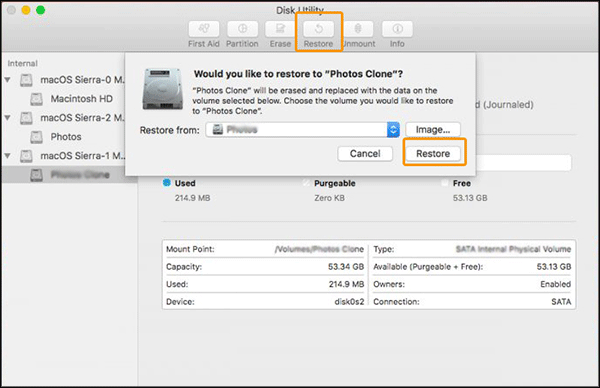This screenshot has width=600, height=388.
Task: Run First Aid from the toolbar
Action: (x=204, y=29)
